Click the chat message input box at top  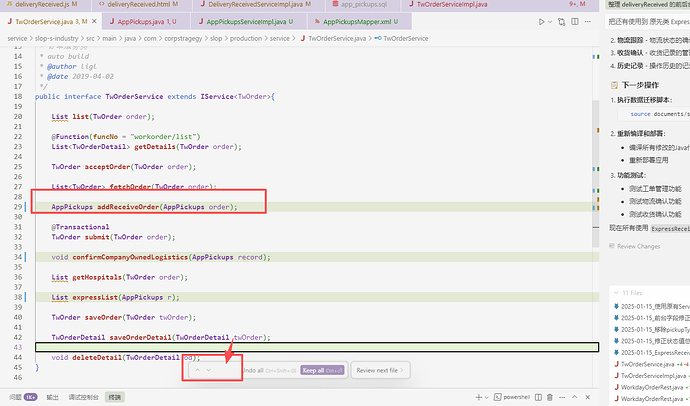[x=647, y=21]
